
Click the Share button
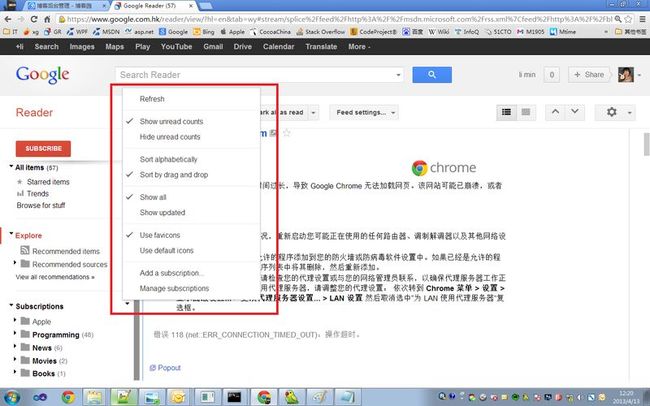(x=589, y=75)
